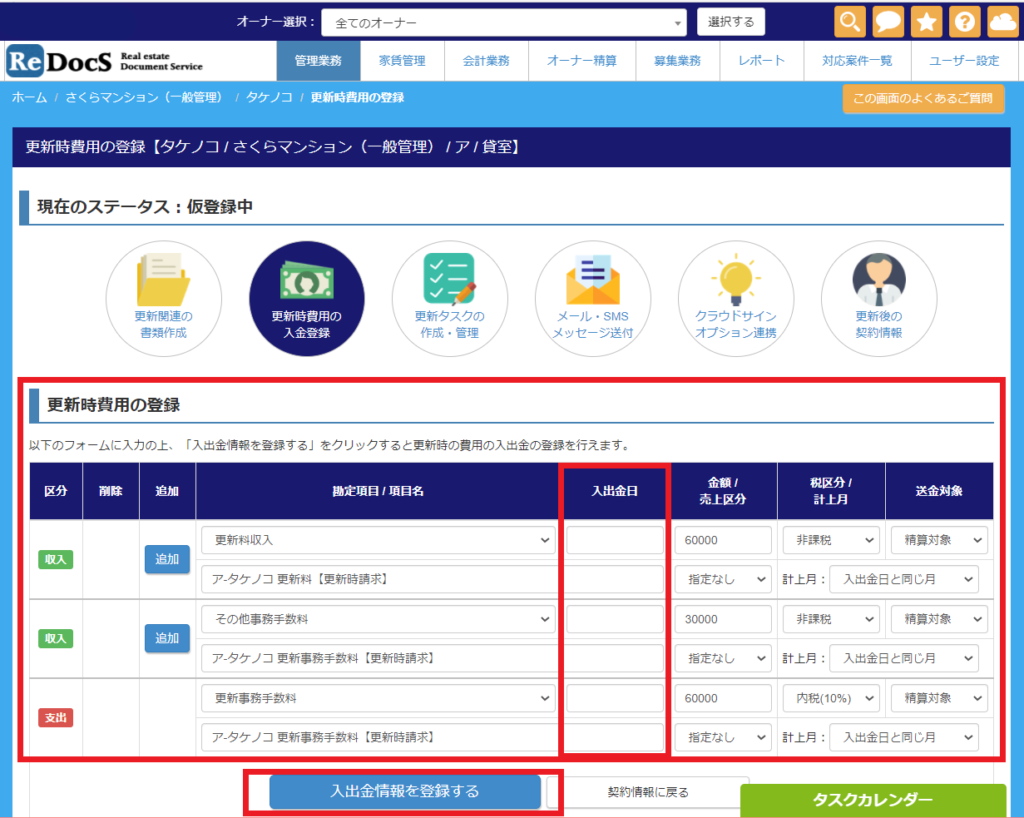The width and height of the screenshot is (1024, 818).
Task: Open メール・SMSメッセージ送付 envelope icon
Action: [x=592, y=298]
